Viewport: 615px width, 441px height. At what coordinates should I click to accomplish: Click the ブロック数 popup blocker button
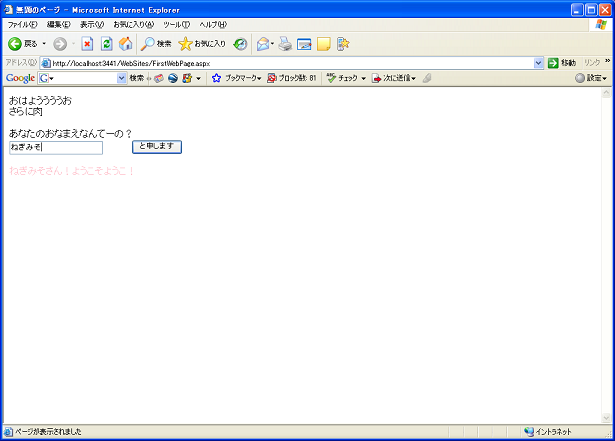[291, 78]
